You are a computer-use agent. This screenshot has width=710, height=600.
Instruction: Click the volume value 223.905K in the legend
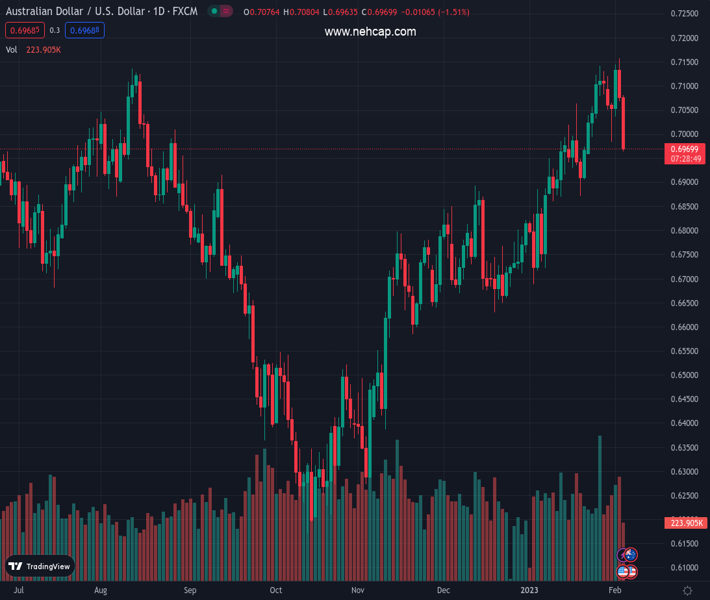click(x=44, y=49)
